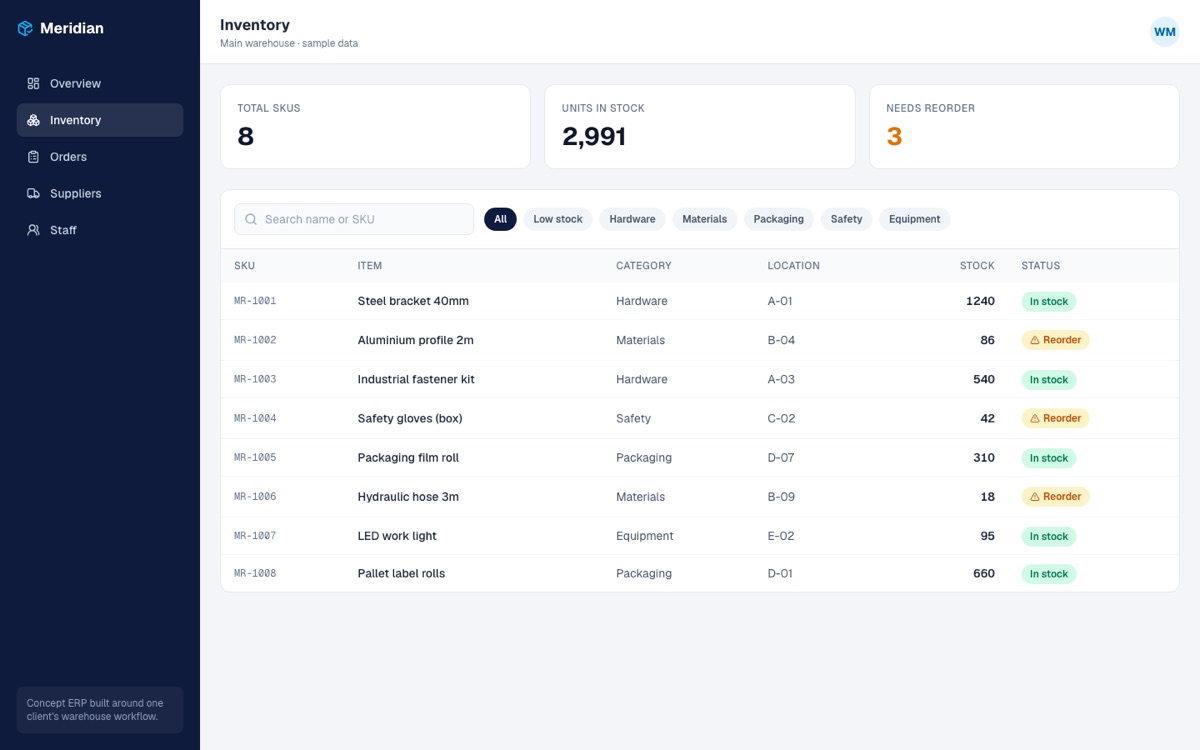Open the Suppliers section
Viewport: 1200px width, 750px height.
(x=100, y=194)
